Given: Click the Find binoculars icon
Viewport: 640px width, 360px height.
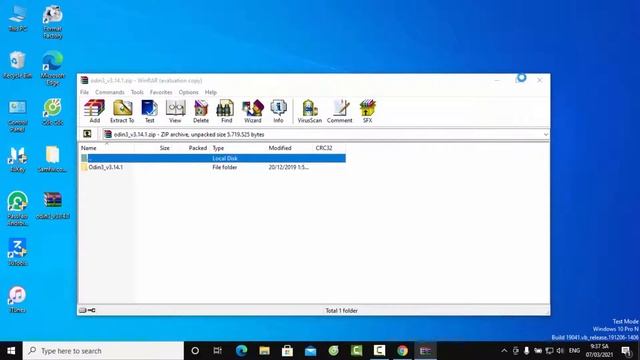Looking at the screenshot, I should tap(226, 111).
